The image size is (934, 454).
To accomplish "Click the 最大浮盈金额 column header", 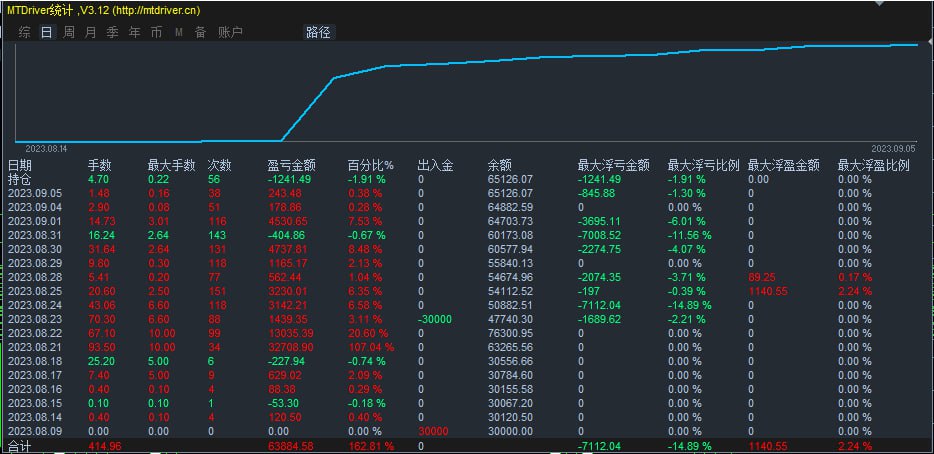I will pos(783,166).
